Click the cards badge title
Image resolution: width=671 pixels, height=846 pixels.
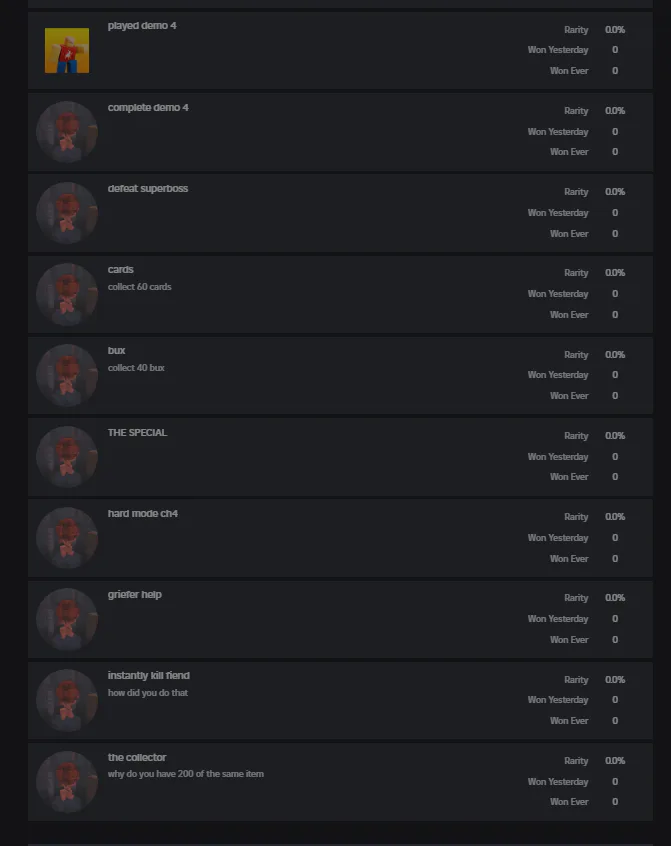tap(121, 269)
